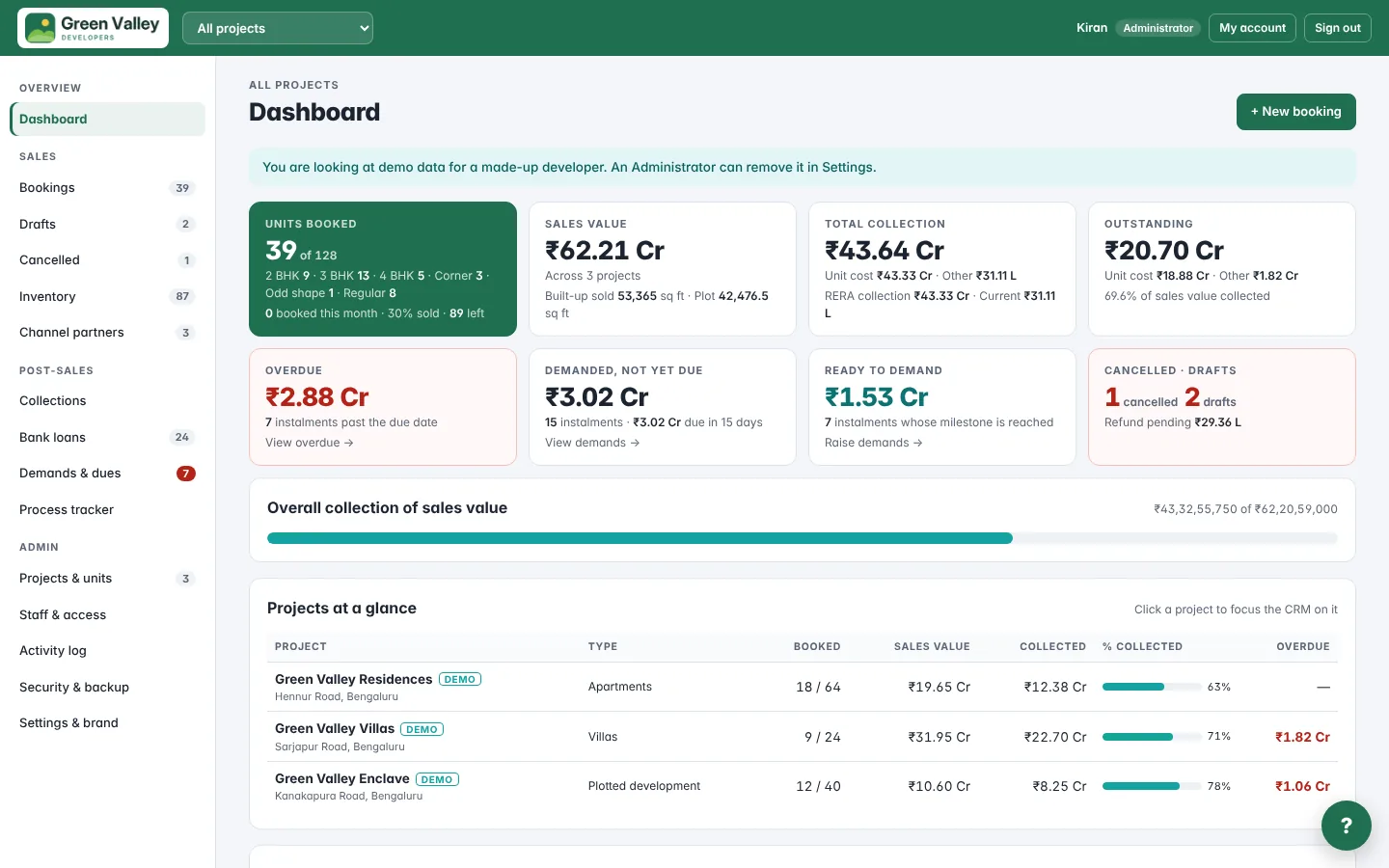Click the red 7 badge on Demands & dues

coord(186,474)
